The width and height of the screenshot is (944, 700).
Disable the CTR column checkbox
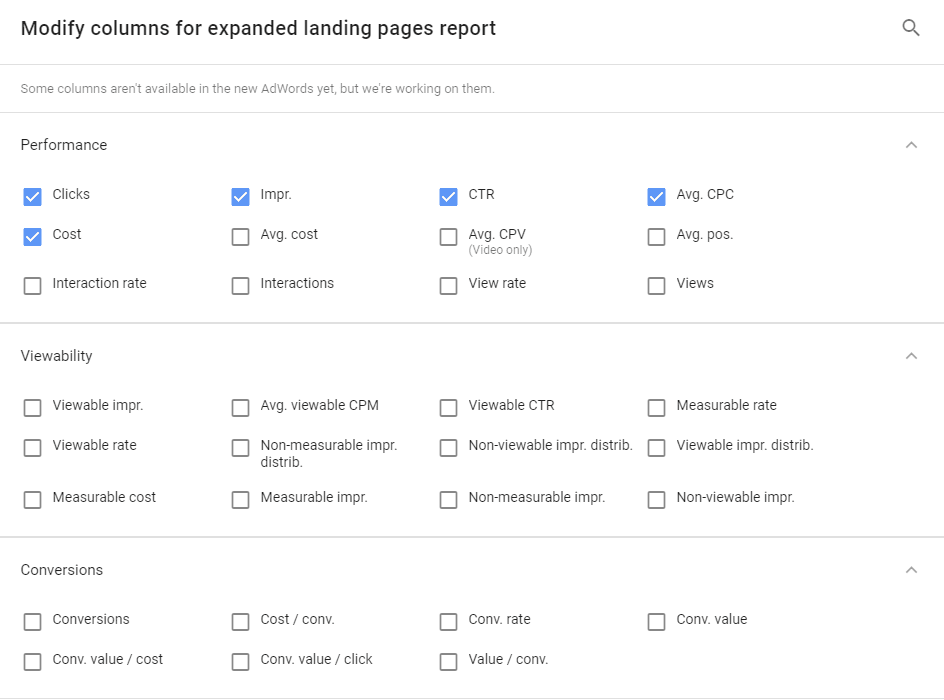point(449,197)
